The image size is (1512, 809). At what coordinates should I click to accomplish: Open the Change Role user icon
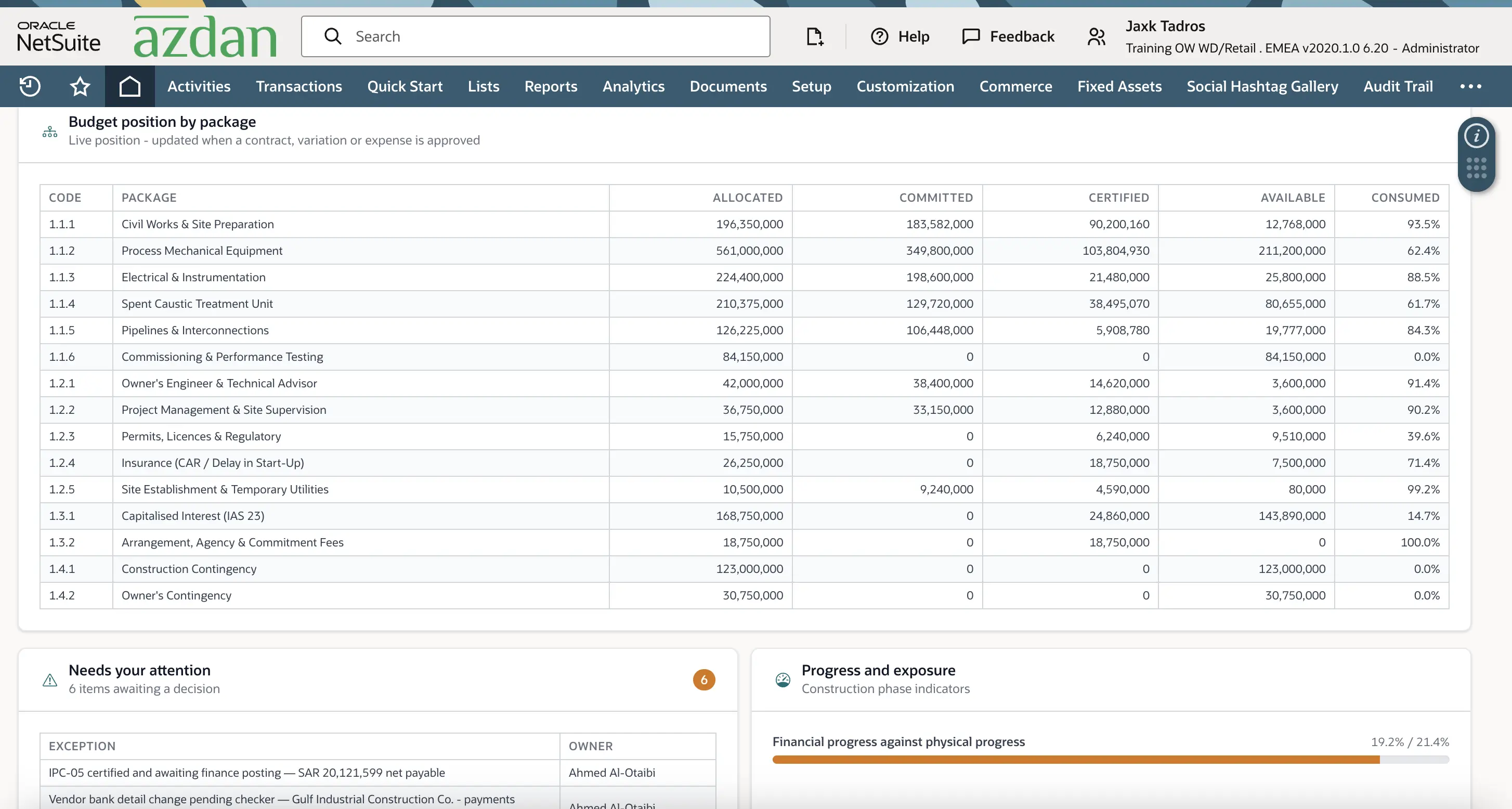point(1097,36)
